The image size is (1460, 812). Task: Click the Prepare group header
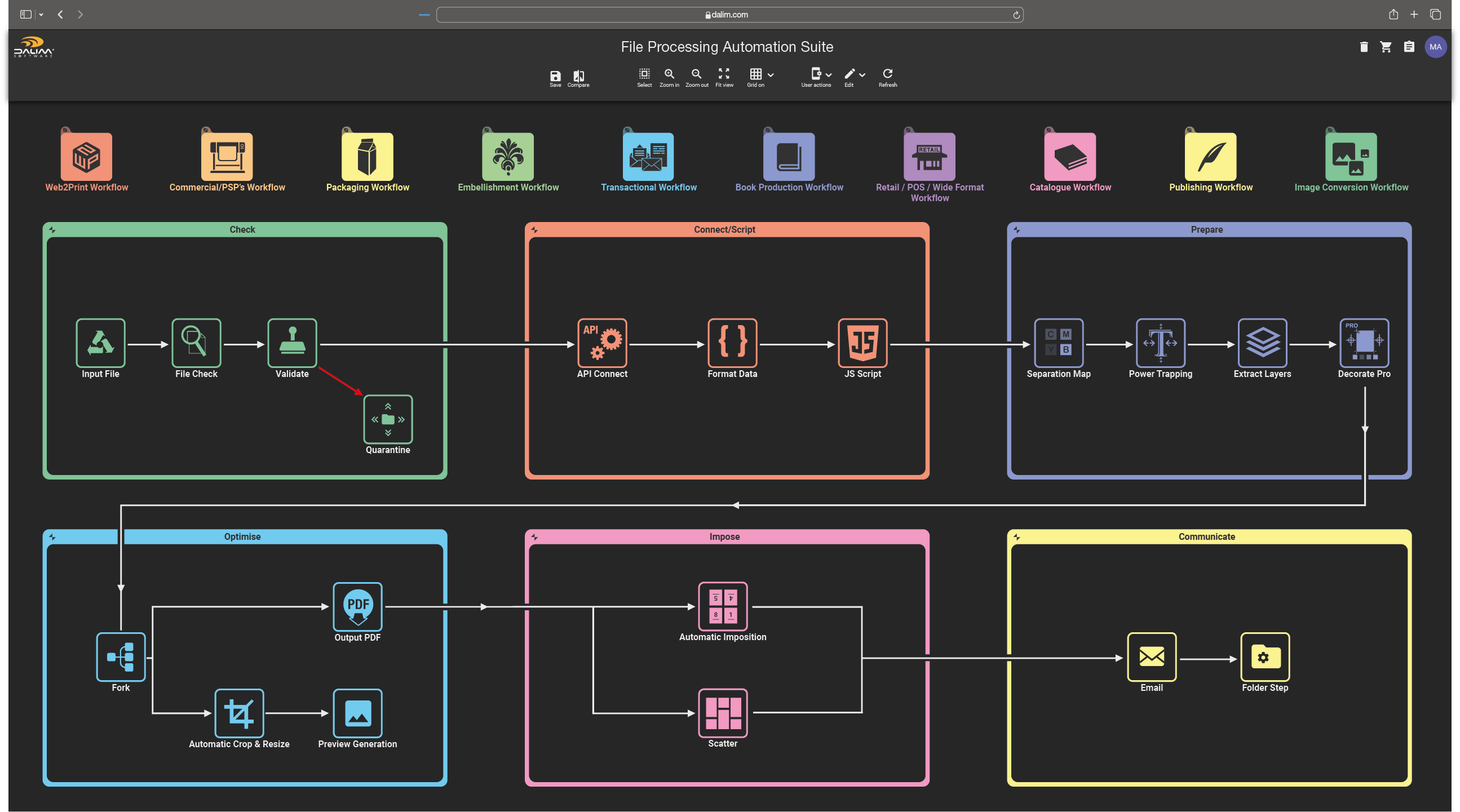[1209, 229]
